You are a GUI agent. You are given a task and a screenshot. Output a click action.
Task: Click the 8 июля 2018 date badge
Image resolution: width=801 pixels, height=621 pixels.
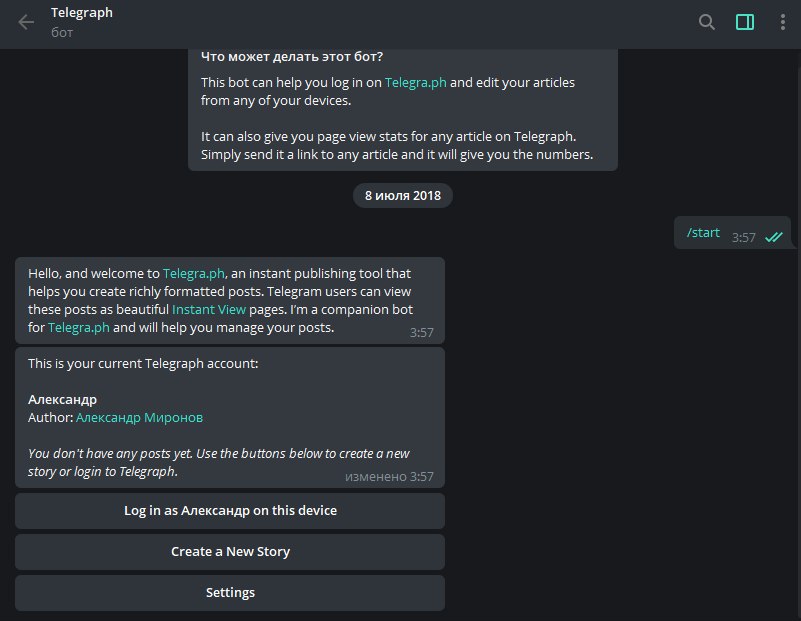[x=403, y=196]
